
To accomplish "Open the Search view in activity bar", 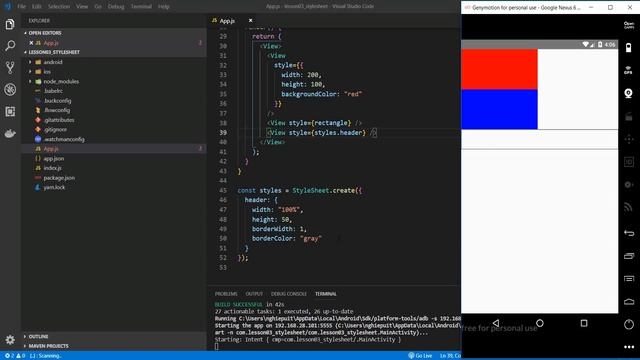I will 10,45.
